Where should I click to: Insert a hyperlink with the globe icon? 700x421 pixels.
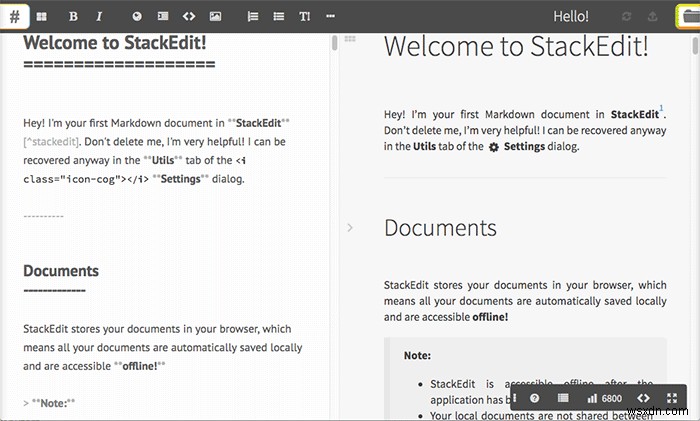point(137,17)
